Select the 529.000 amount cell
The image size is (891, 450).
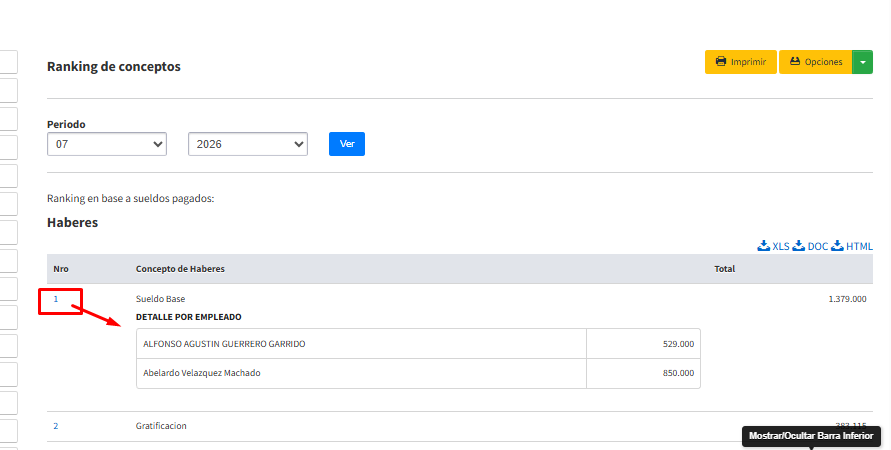coord(643,344)
